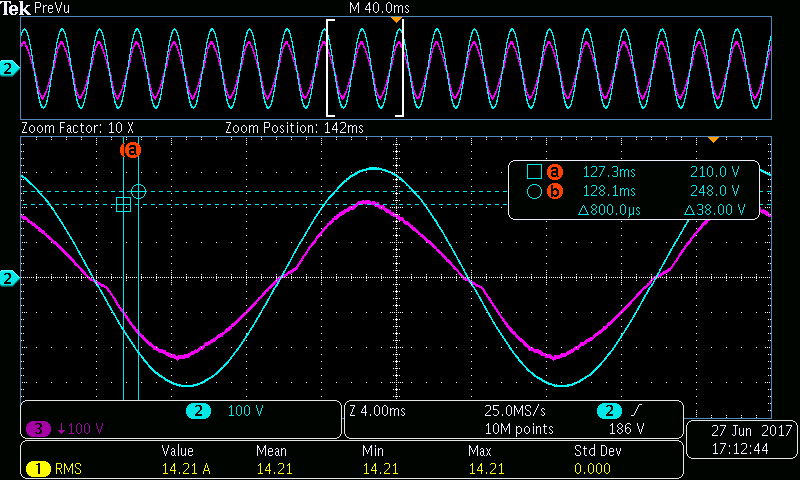The image size is (800, 480).
Task: Click the orange trigger marker above zoomed graticule
Action: (x=713, y=140)
